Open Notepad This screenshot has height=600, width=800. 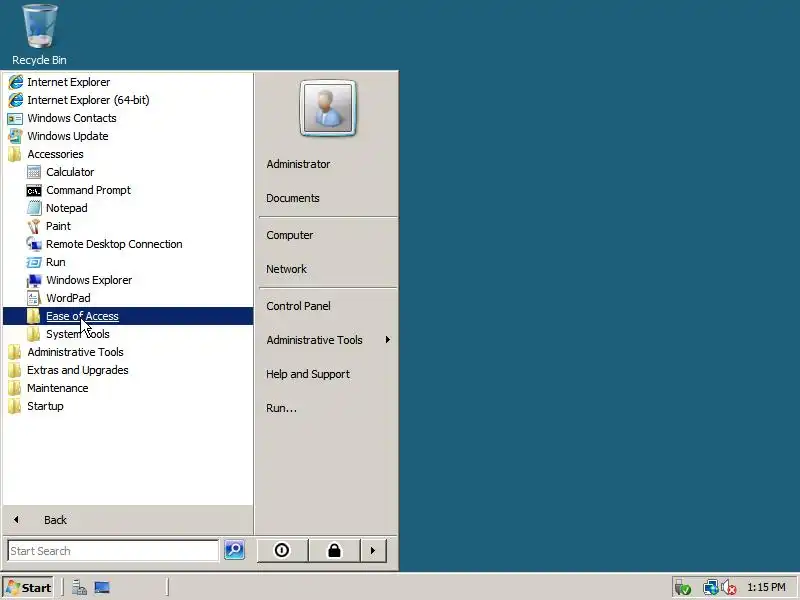[x=128, y=208]
